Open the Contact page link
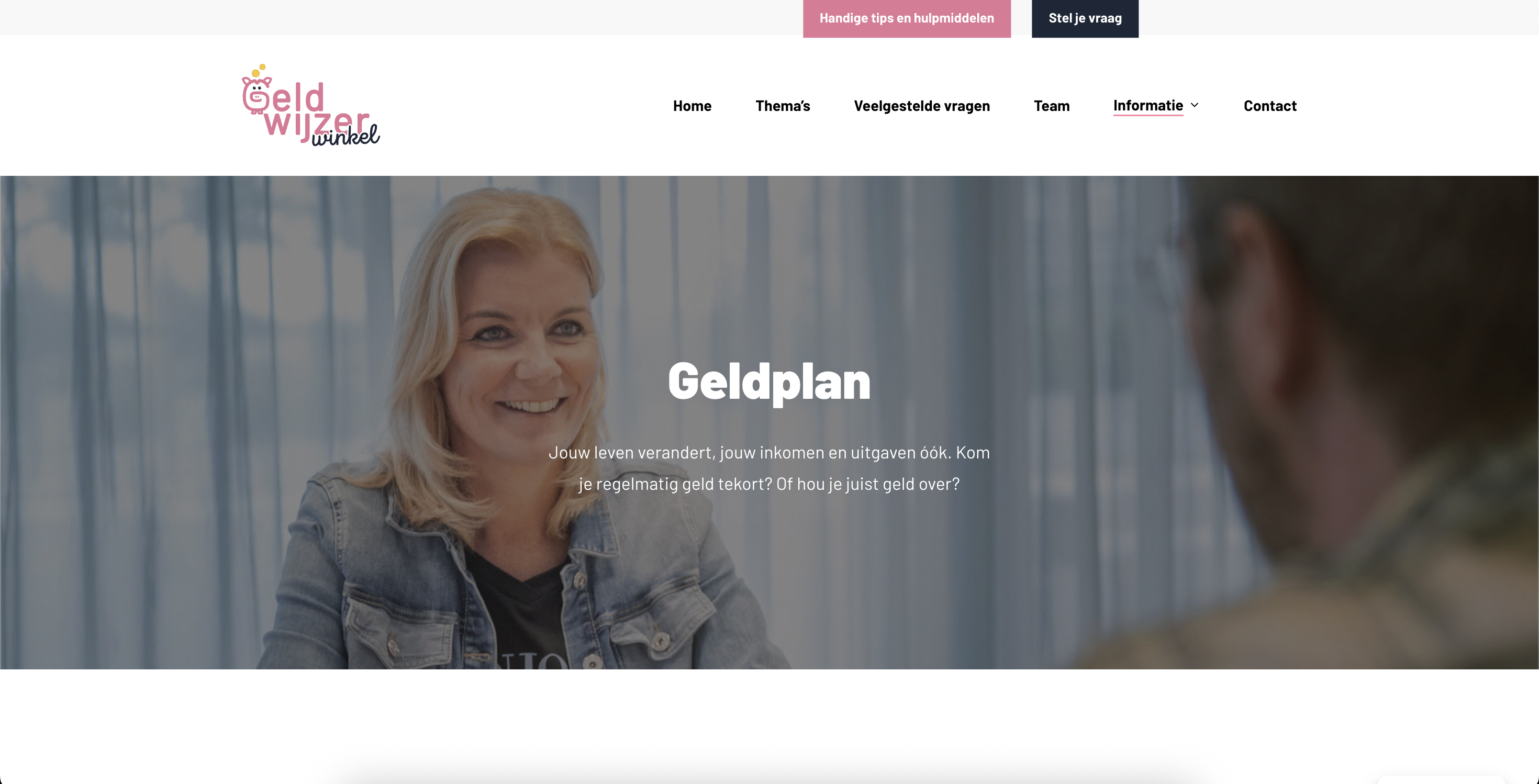1539x784 pixels. 1270,106
